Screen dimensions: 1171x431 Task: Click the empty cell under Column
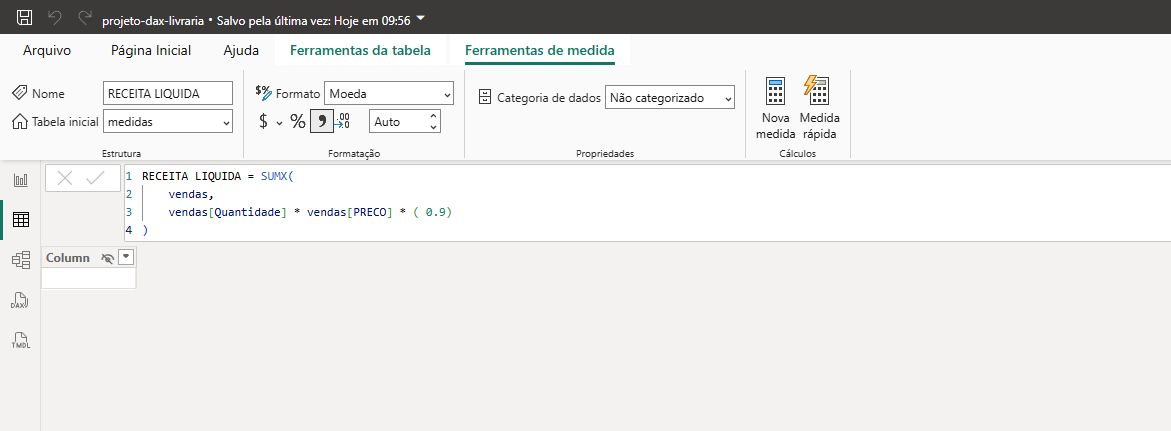[x=89, y=278]
